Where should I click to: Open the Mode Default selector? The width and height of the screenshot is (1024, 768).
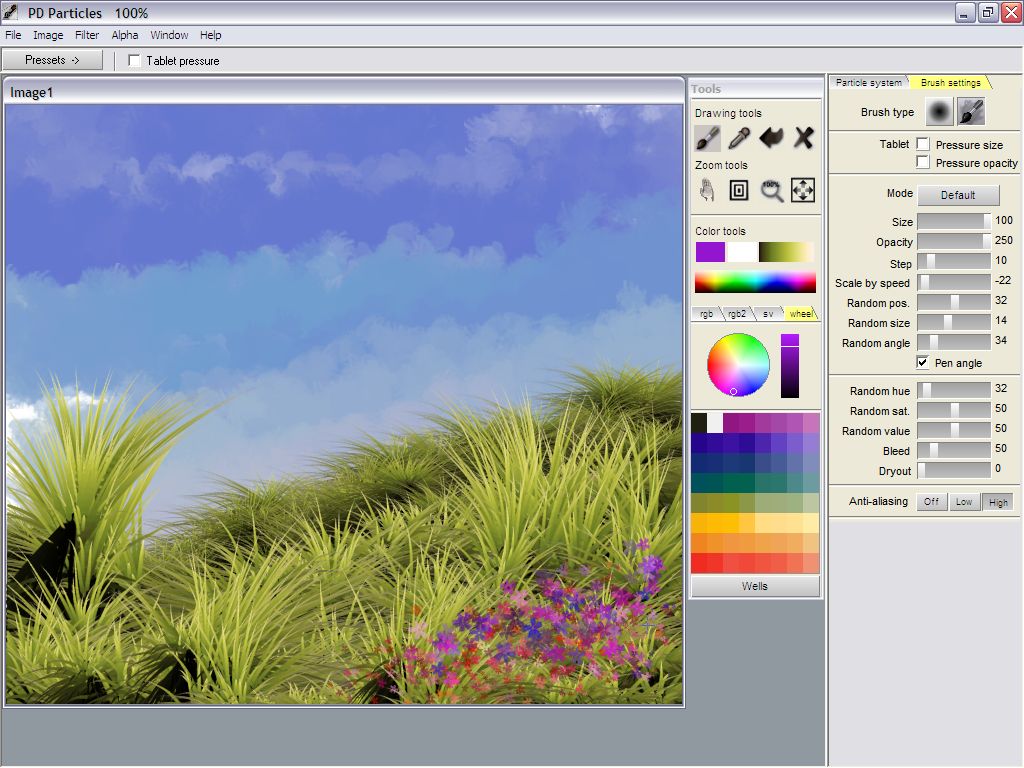[x=958, y=195]
